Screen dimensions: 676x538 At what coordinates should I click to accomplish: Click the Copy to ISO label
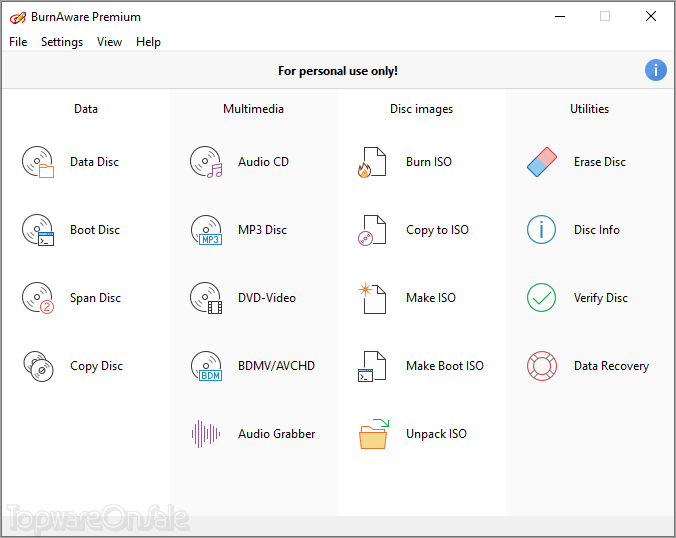pos(437,230)
